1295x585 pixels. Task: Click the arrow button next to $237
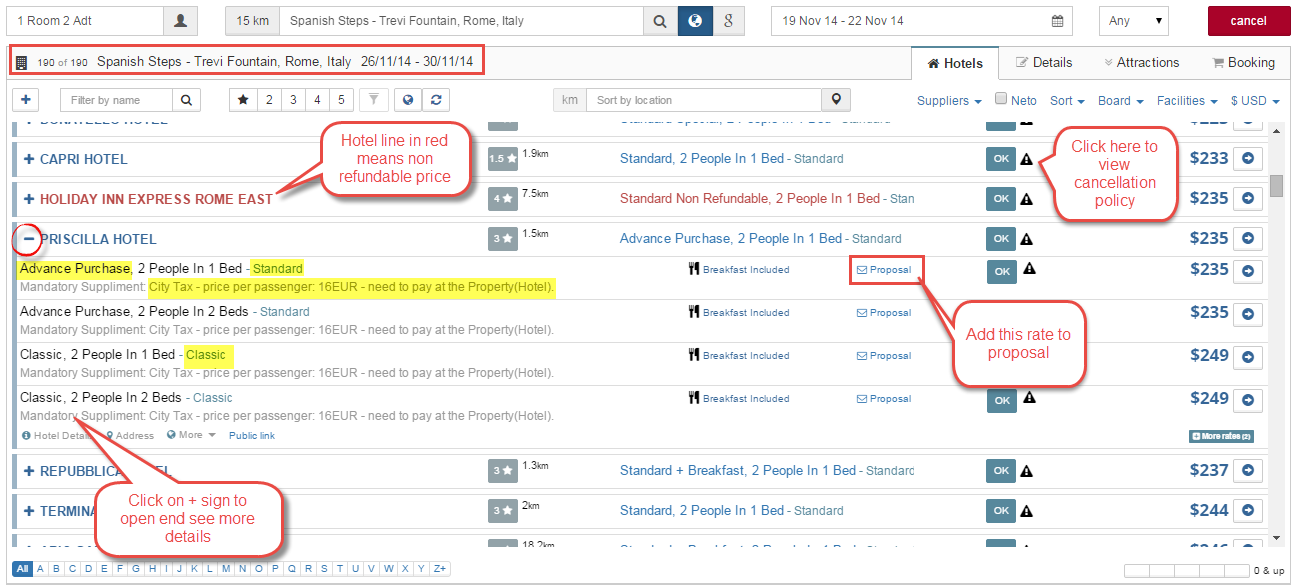pos(1247,470)
